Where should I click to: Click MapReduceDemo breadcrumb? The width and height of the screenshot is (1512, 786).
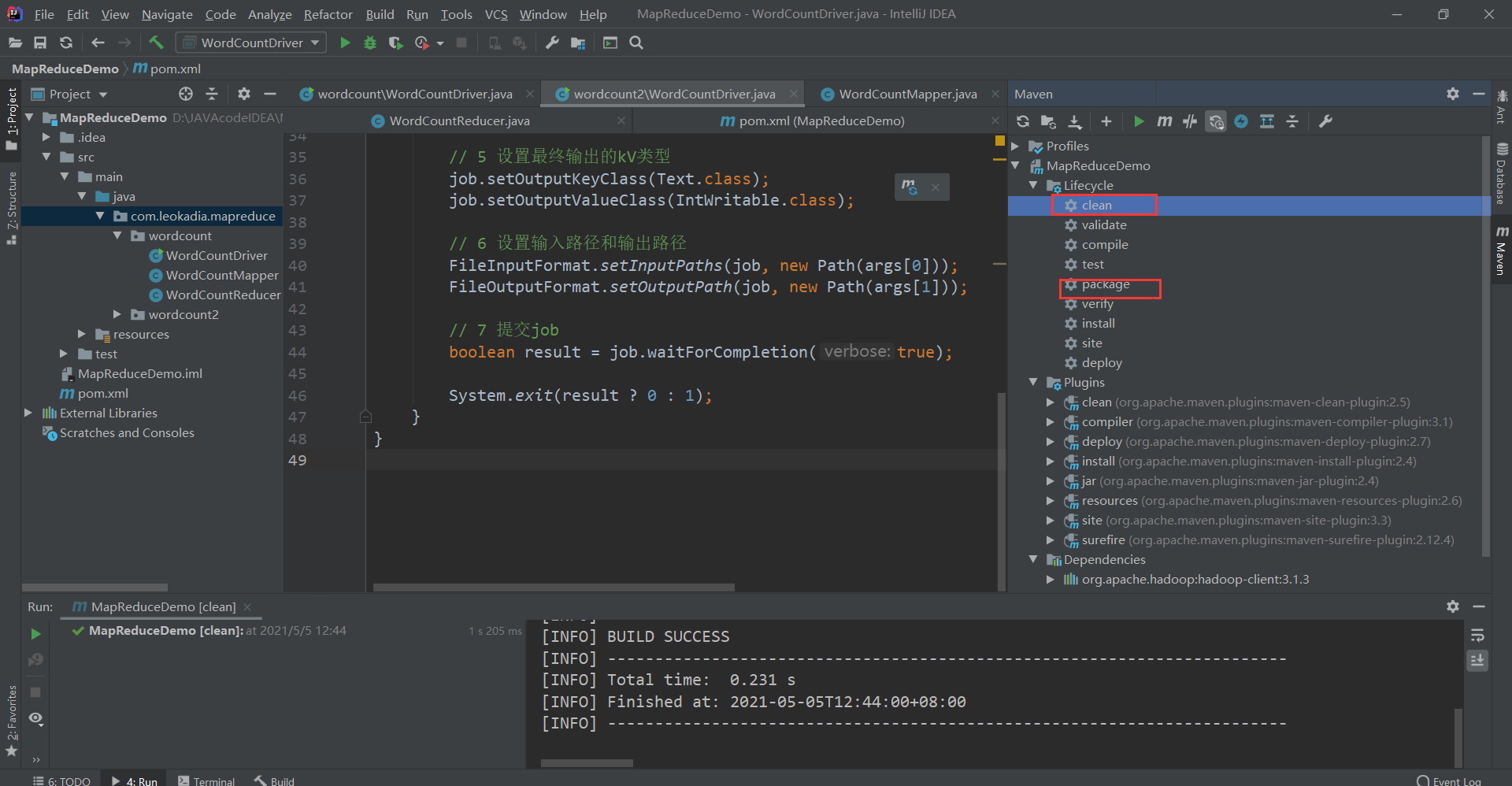click(x=65, y=69)
